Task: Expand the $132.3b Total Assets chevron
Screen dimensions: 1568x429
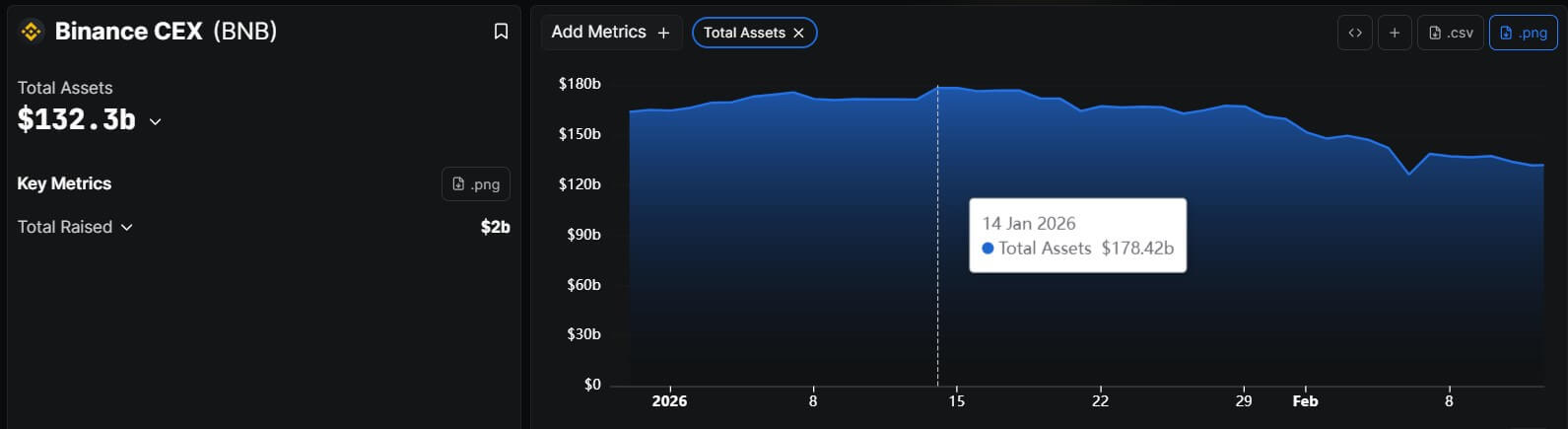Action: [x=155, y=121]
